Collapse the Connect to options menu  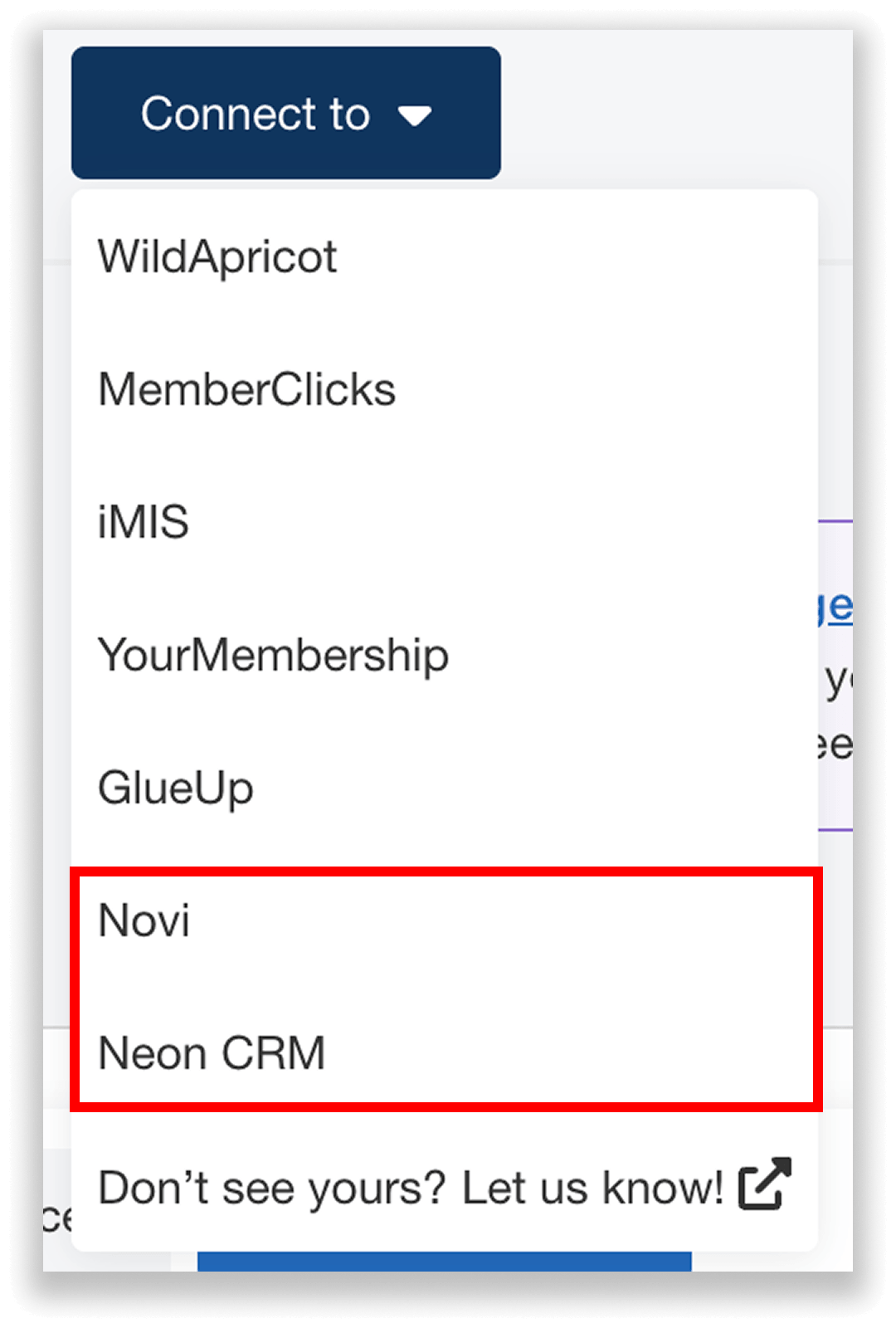tap(286, 114)
